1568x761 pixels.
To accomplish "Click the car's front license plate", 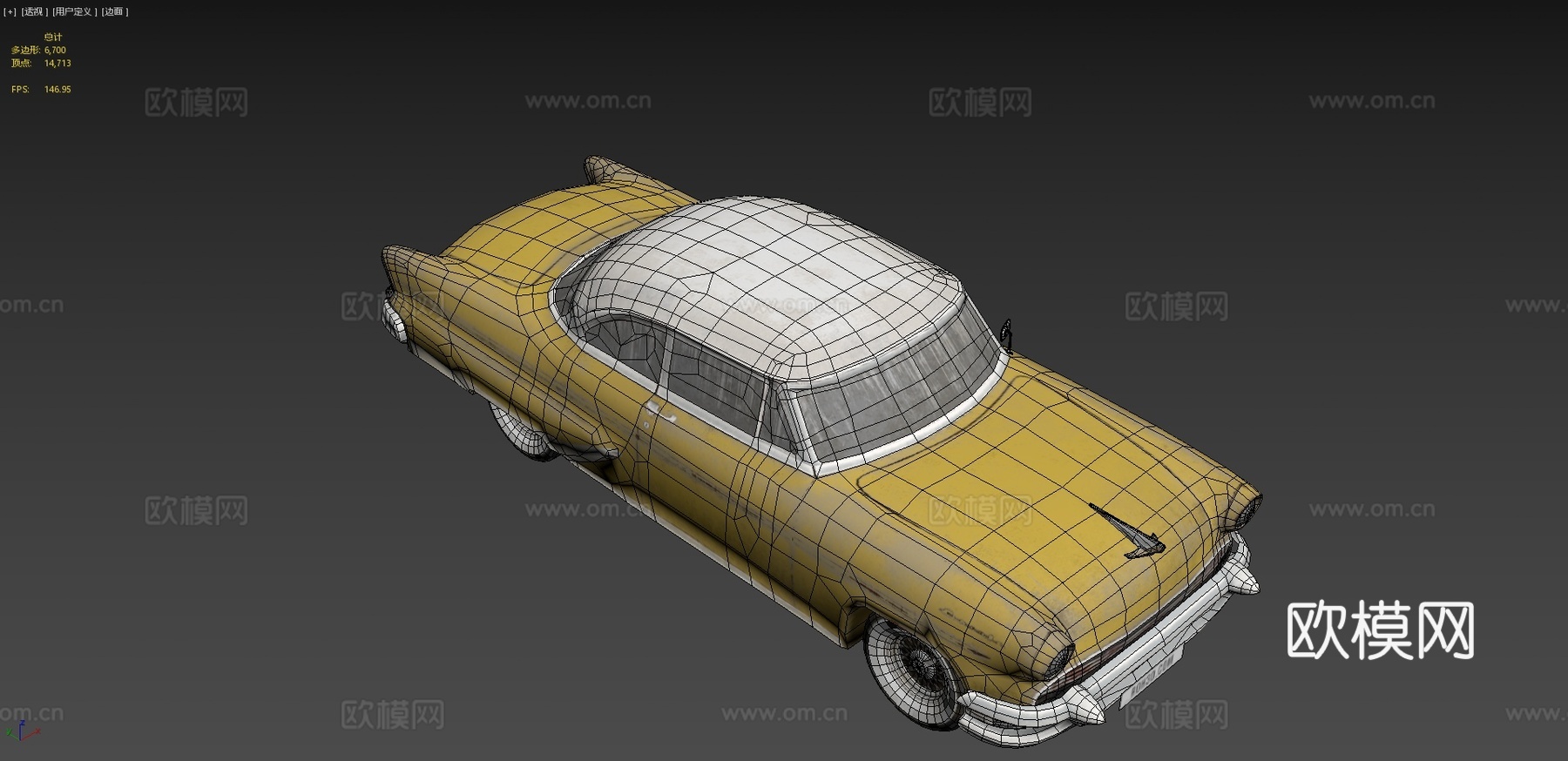I will 1150,677.
